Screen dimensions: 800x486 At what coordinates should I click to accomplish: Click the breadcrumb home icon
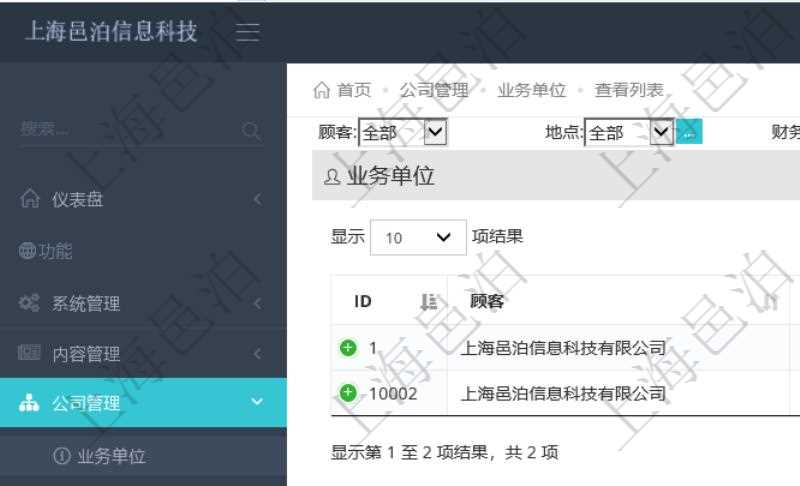click(x=321, y=90)
